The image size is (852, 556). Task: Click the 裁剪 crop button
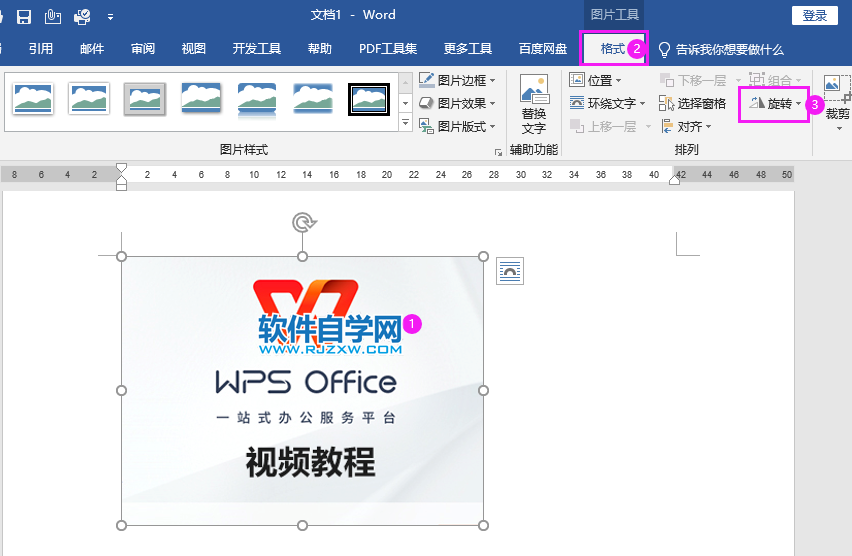pyautogui.click(x=837, y=102)
